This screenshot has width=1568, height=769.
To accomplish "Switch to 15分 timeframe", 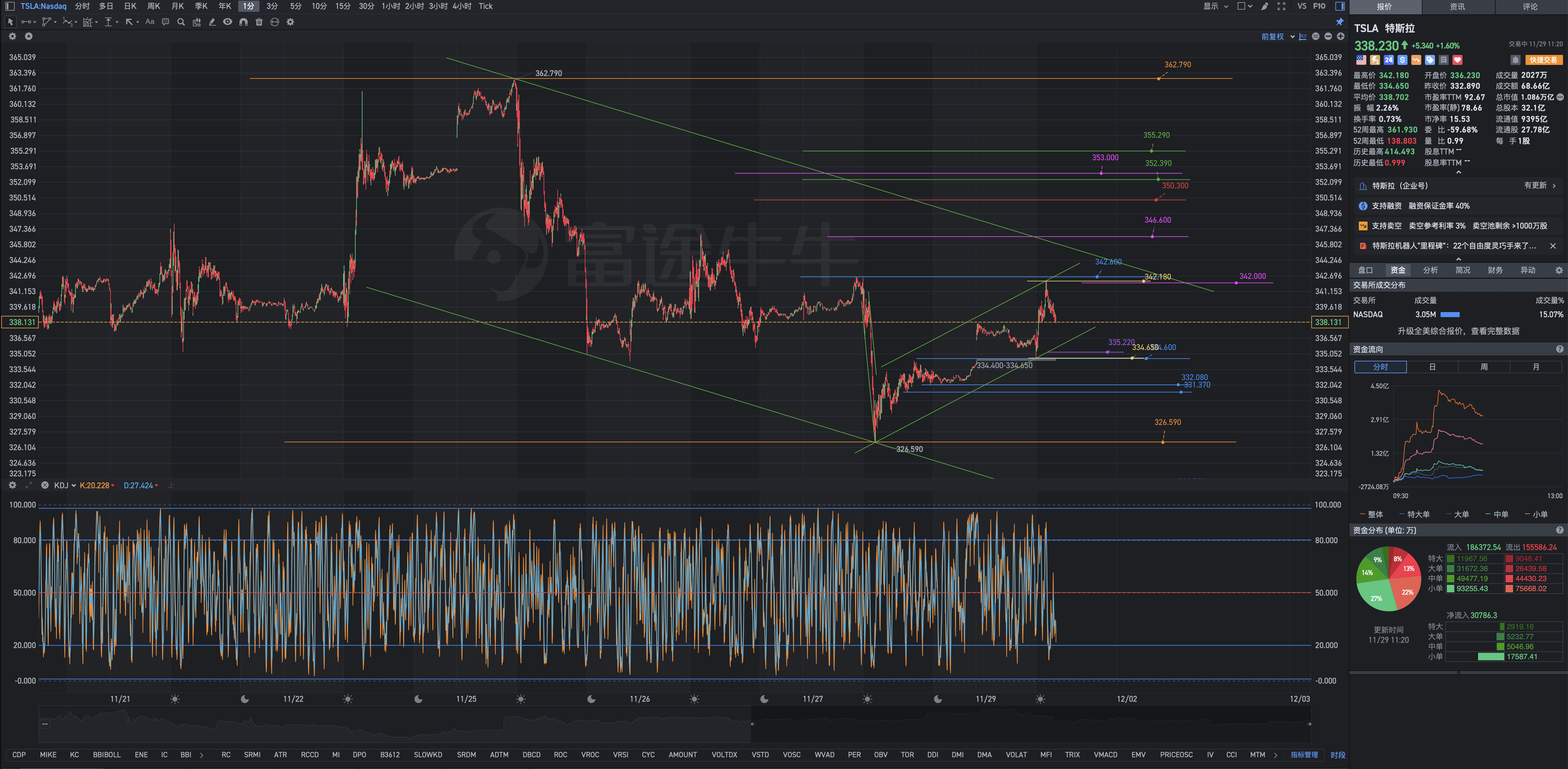I will point(343,6).
